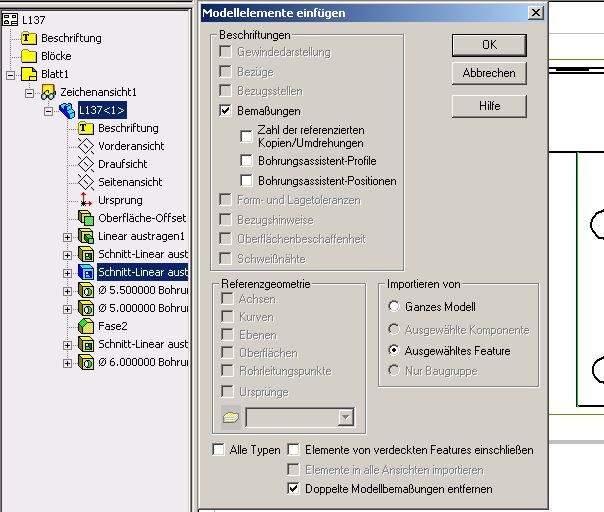Collapse the Blatt1 tree node
Image resolution: width=604 pixels, height=512 pixels.
(x=10, y=75)
